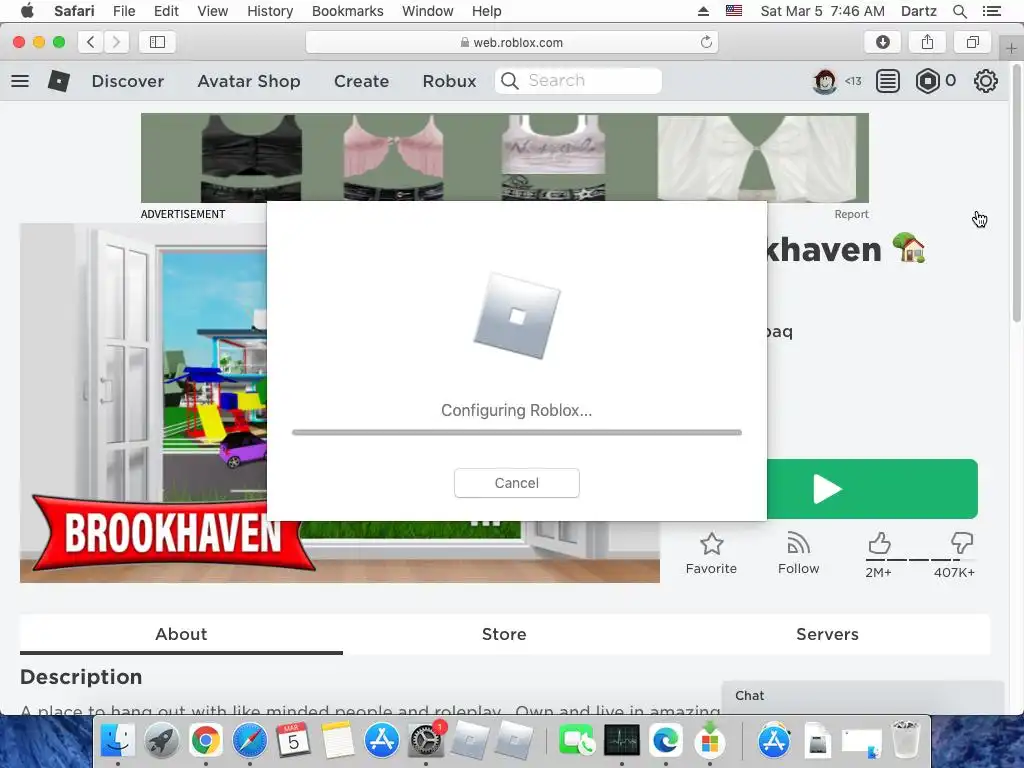Screen dimensions: 1024x768
Task: Open the Roblox hamburger navigation menu
Action: coord(20,81)
